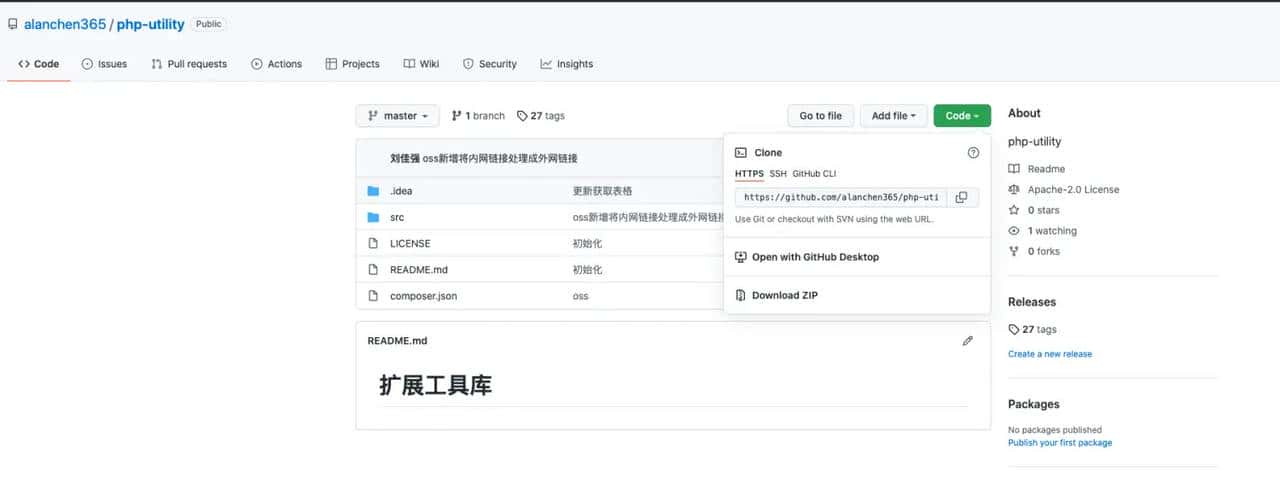
Task: Click the Create a new release link
Action: pos(1050,354)
